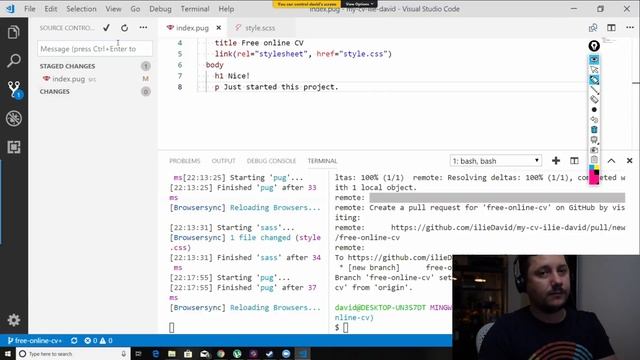Viewport: 640px width, 360px height.
Task: Take a snapshot with annotation camera icon
Action: point(594,150)
